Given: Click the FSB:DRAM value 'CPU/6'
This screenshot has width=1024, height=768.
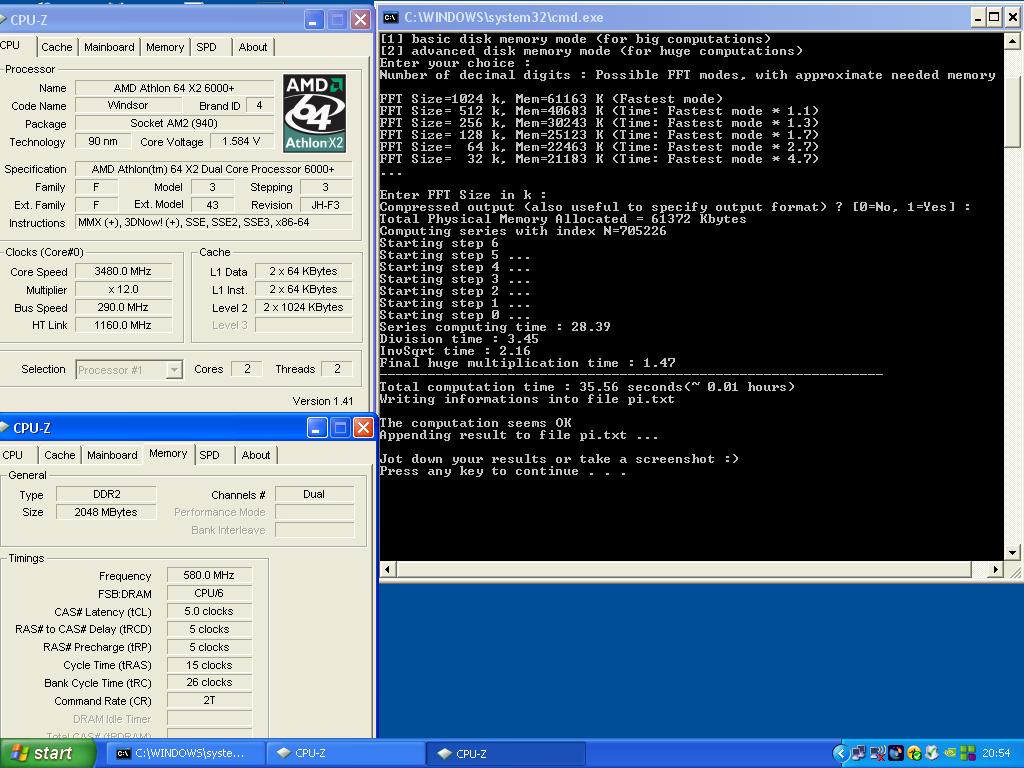Looking at the screenshot, I should point(209,593).
